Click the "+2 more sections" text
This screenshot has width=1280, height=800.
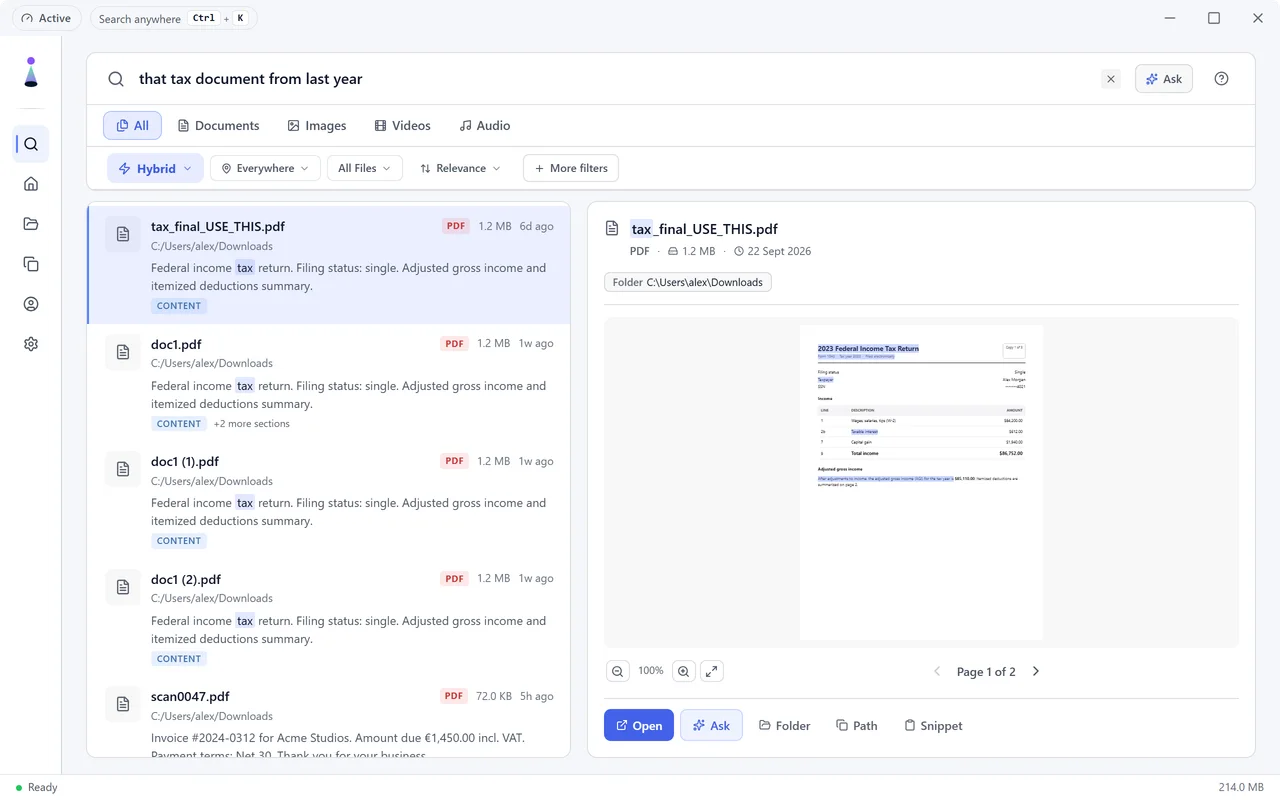(251, 423)
